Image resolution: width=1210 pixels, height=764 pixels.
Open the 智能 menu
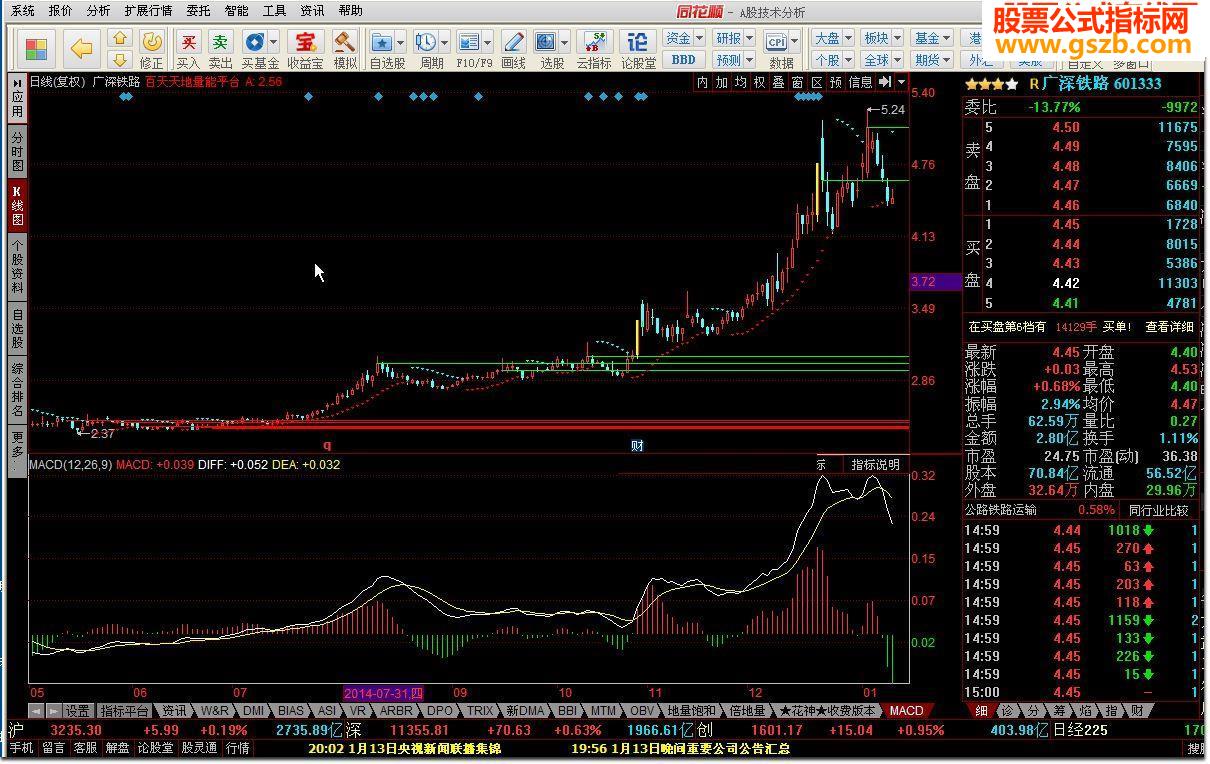coord(236,11)
